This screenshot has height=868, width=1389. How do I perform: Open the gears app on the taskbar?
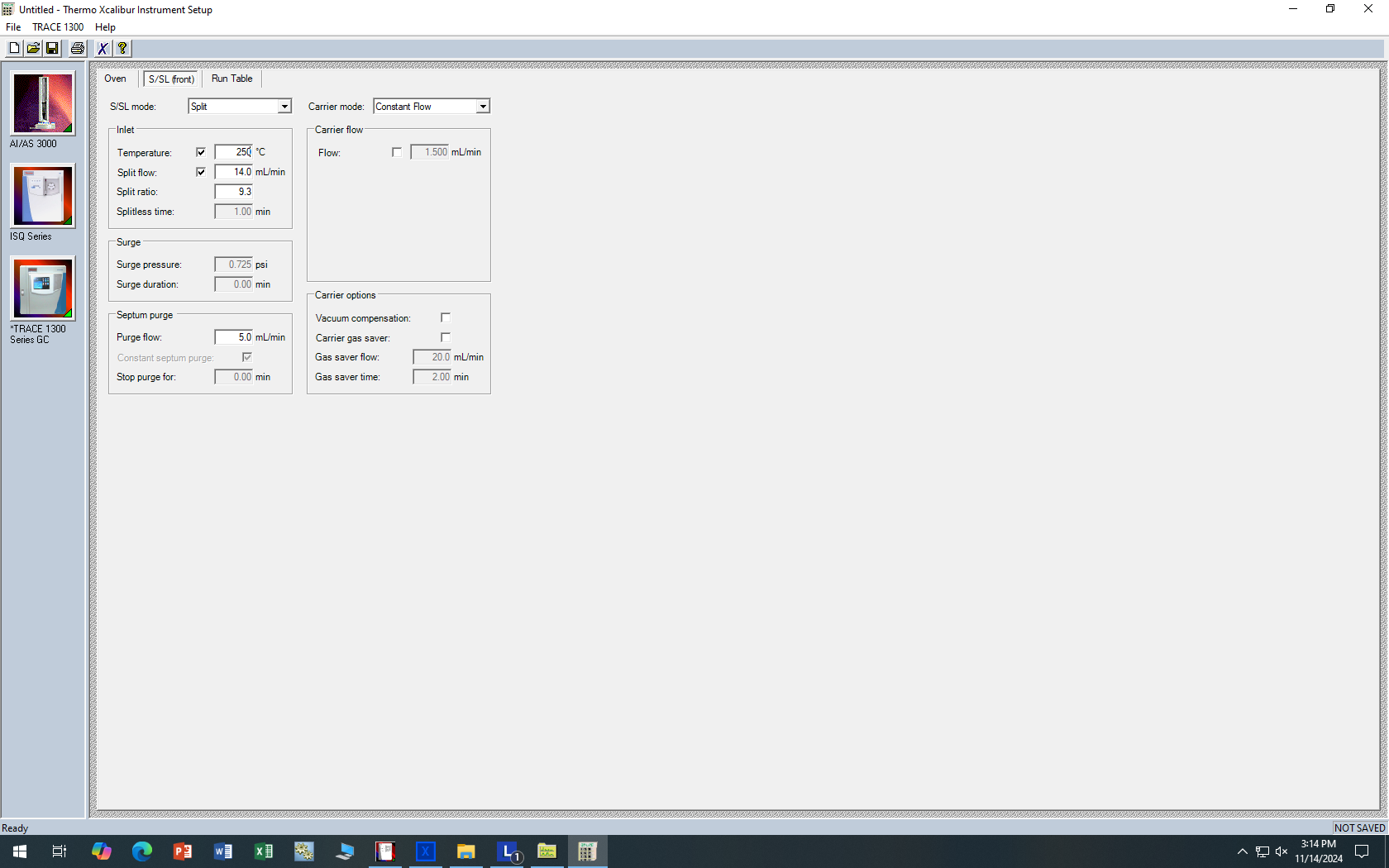point(304,851)
